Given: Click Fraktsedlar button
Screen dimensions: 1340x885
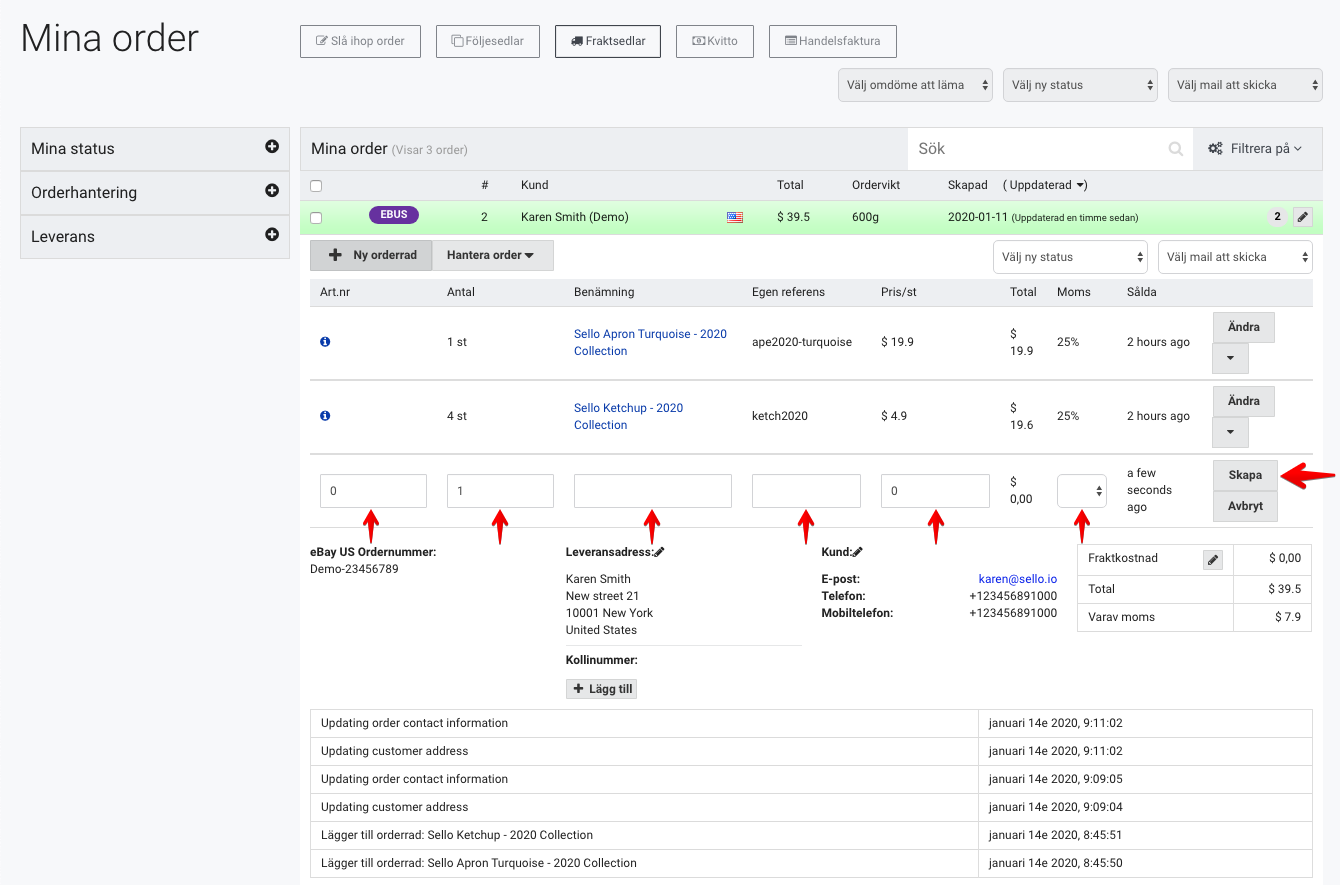Looking at the screenshot, I should point(608,41).
